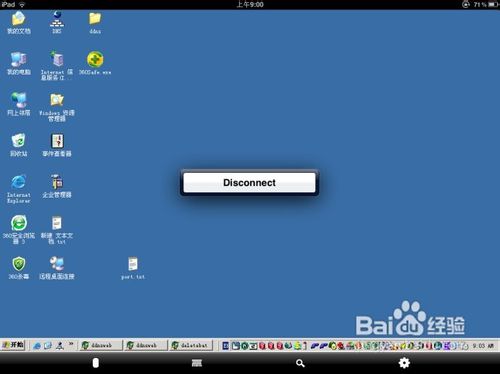Select the Recycle Bin (回收站) icon
This screenshot has height=374, width=500.
click(x=19, y=145)
